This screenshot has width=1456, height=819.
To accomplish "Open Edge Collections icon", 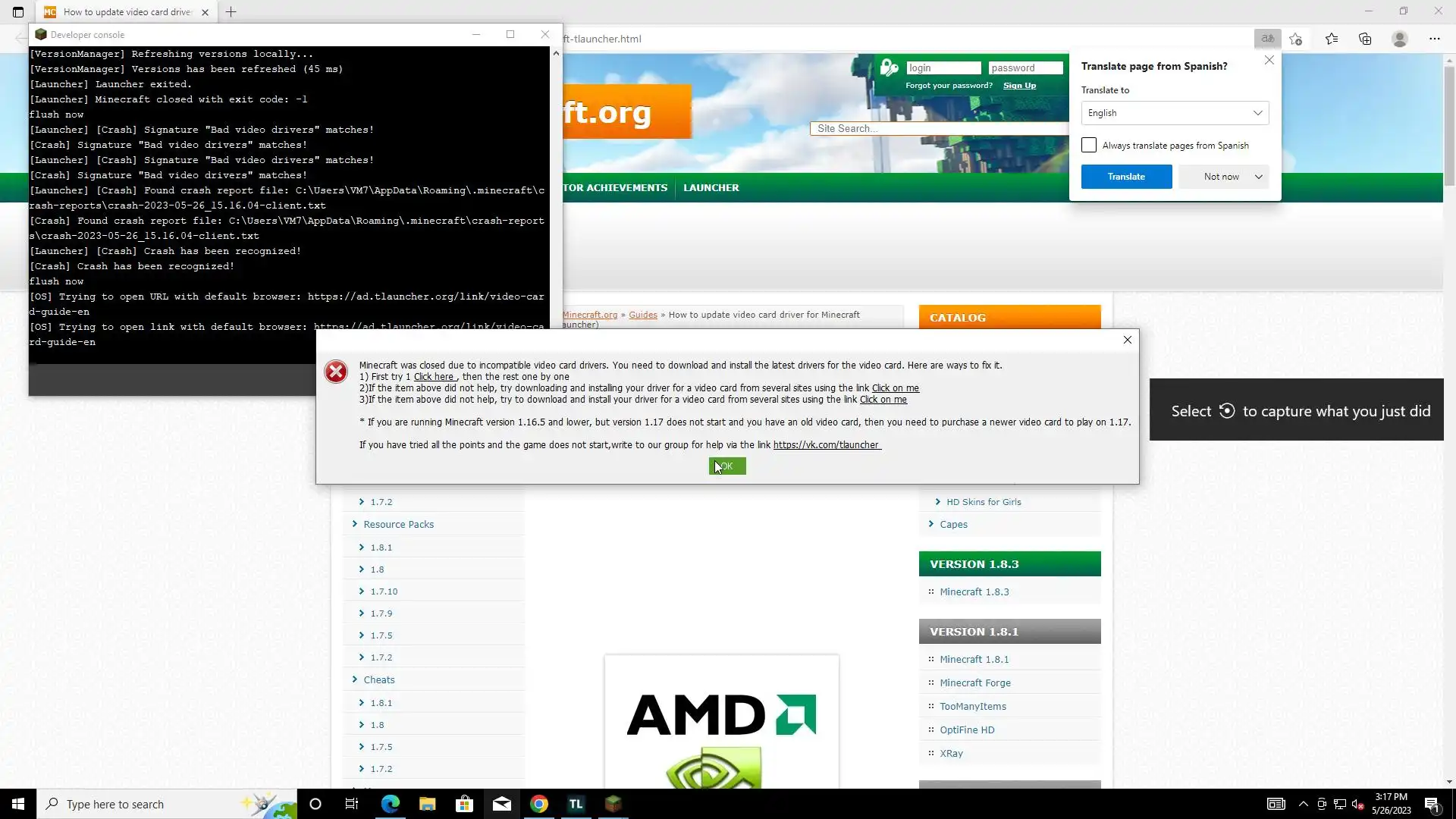I will [x=1365, y=39].
